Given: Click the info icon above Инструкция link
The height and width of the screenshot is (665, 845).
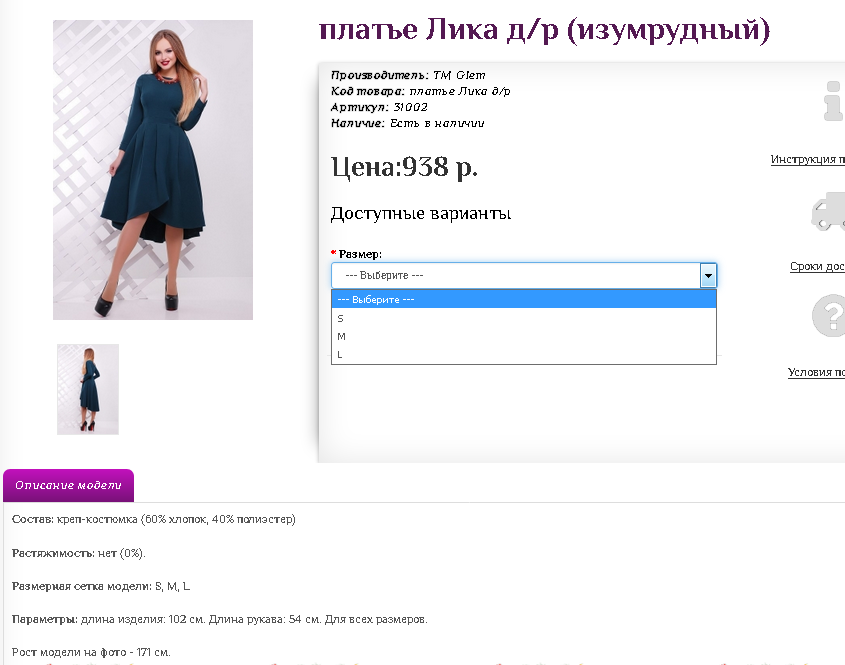Looking at the screenshot, I should (x=833, y=101).
